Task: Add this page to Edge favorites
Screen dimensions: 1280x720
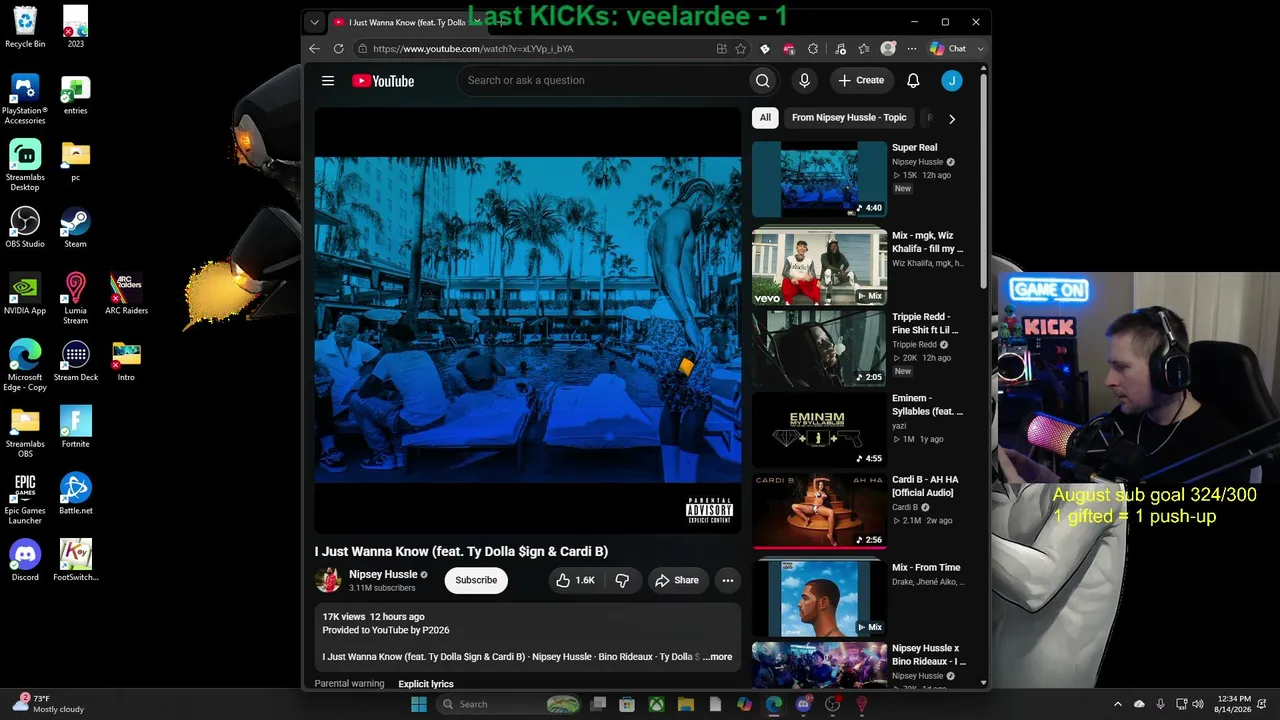Action: pos(741,48)
